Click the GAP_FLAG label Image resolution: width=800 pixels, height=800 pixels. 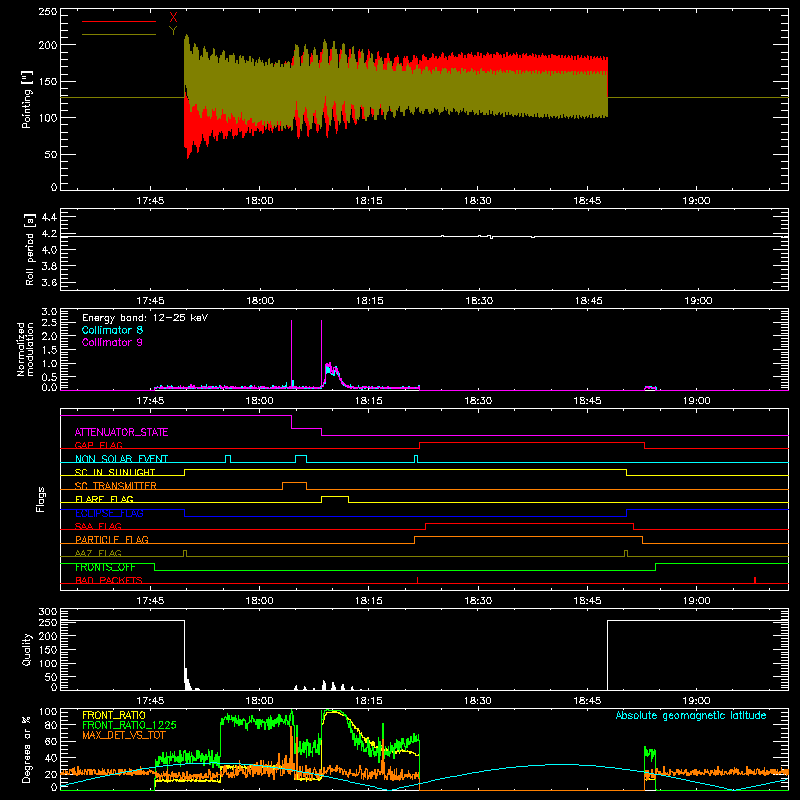(98, 445)
